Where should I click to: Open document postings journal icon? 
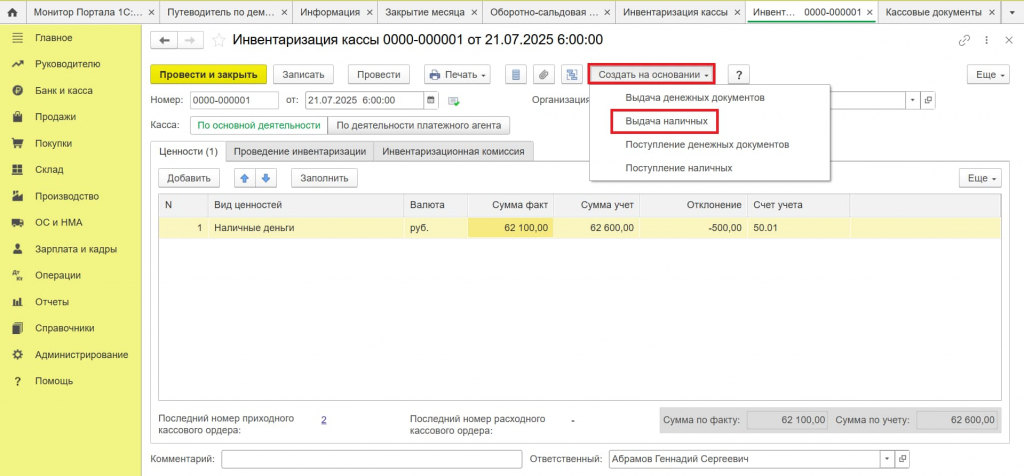(x=516, y=75)
